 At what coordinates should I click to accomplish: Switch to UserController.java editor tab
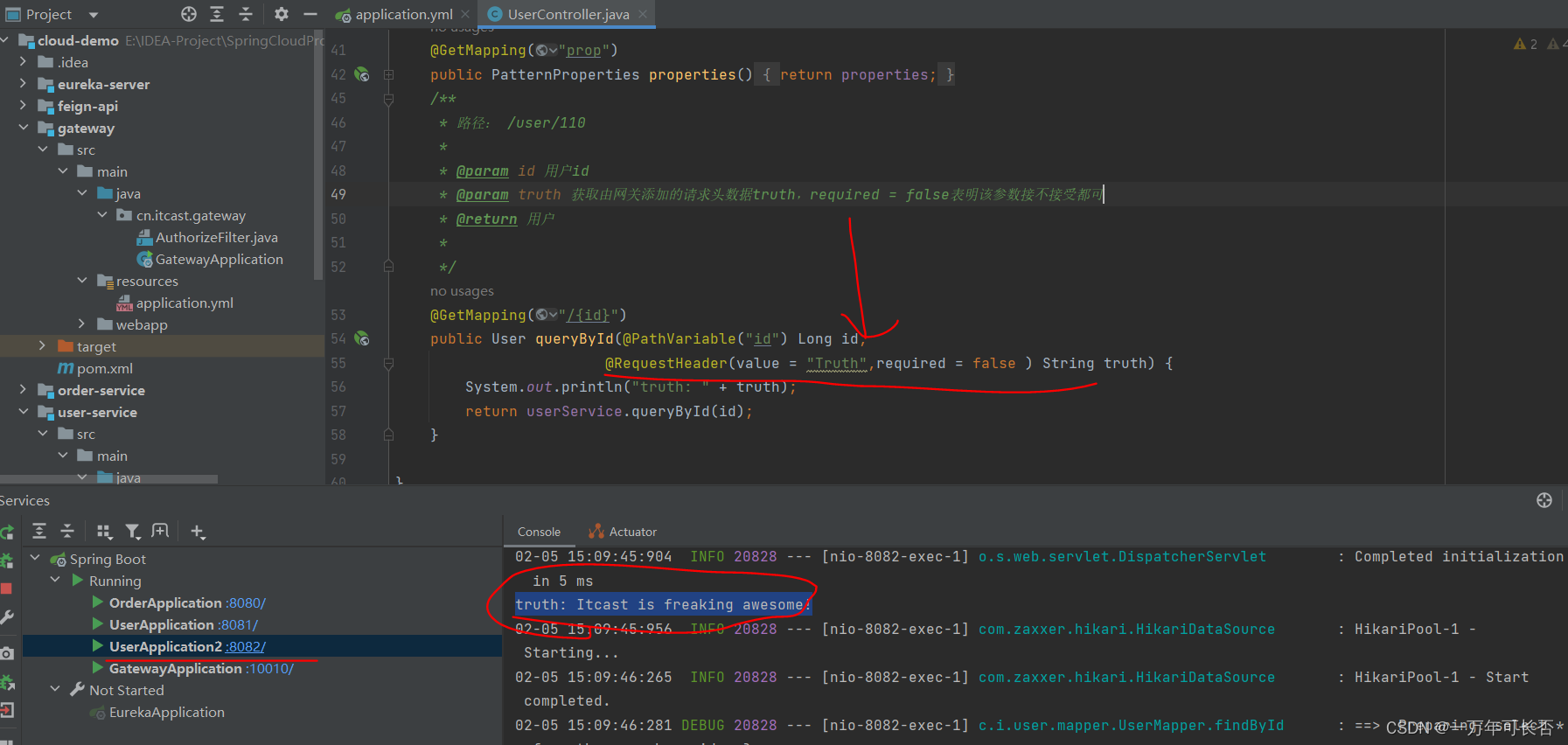pyautogui.click(x=568, y=14)
